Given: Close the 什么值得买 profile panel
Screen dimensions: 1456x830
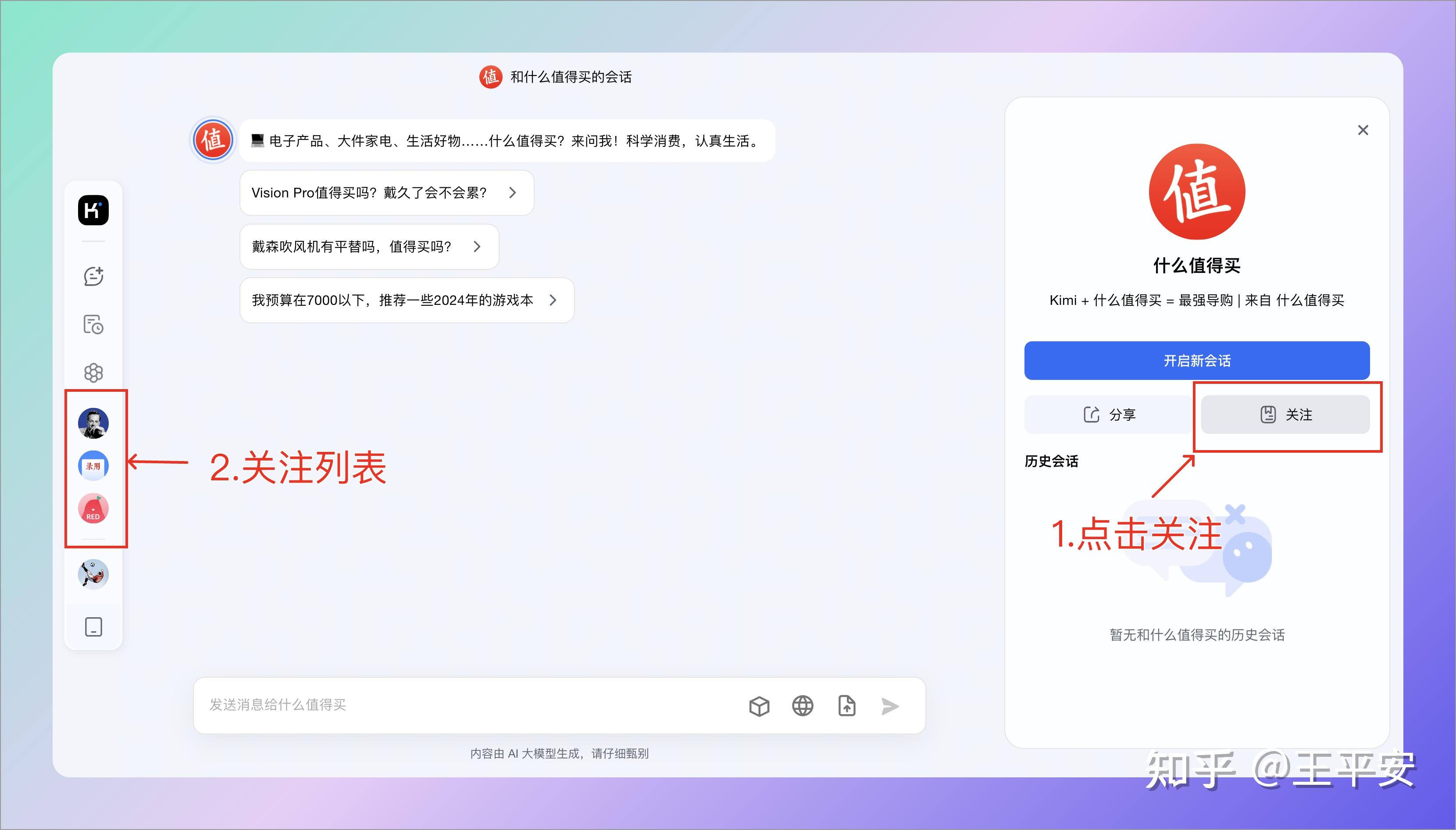Looking at the screenshot, I should point(1363,130).
